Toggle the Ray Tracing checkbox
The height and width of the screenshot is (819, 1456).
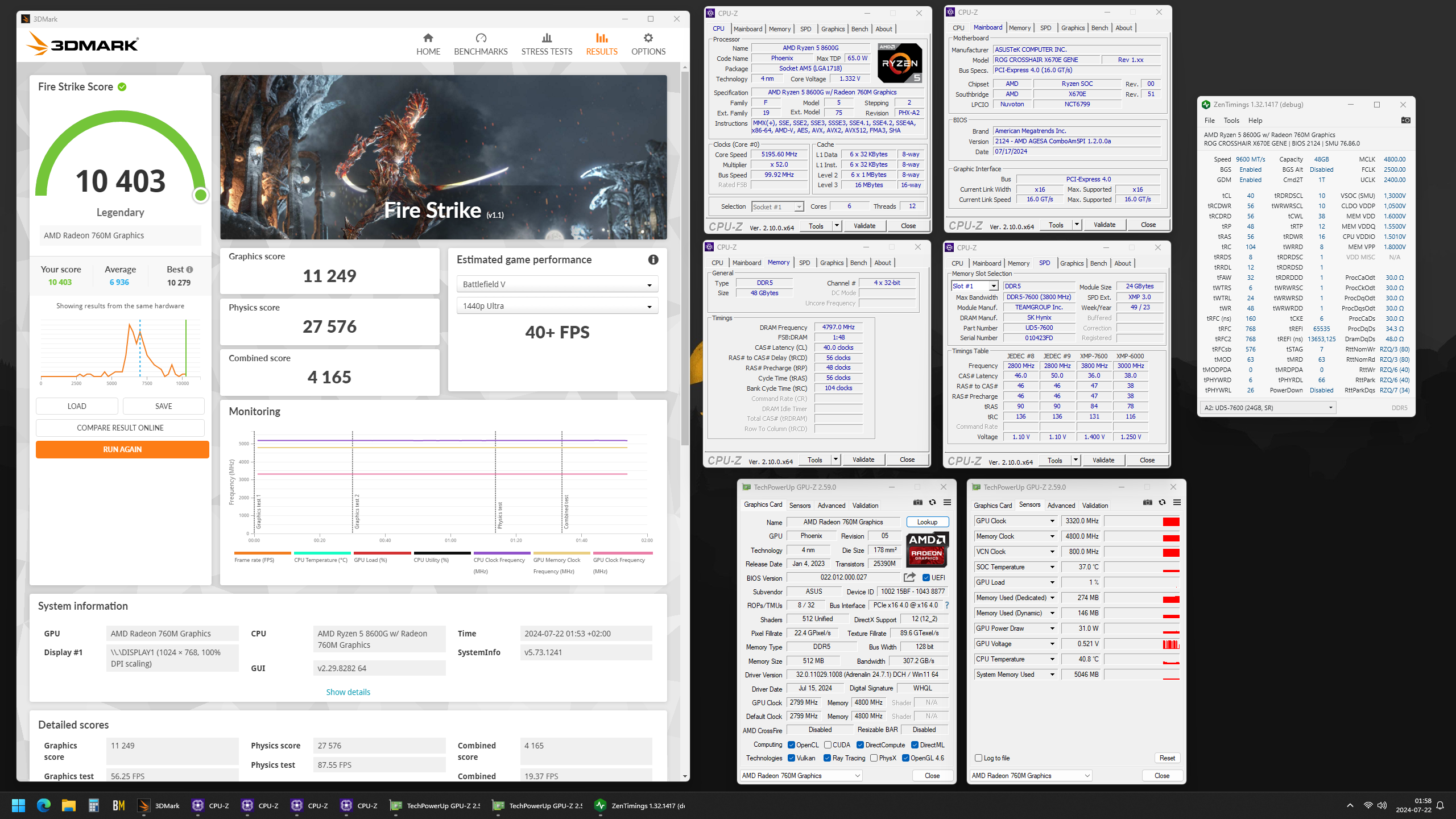click(x=827, y=758)
